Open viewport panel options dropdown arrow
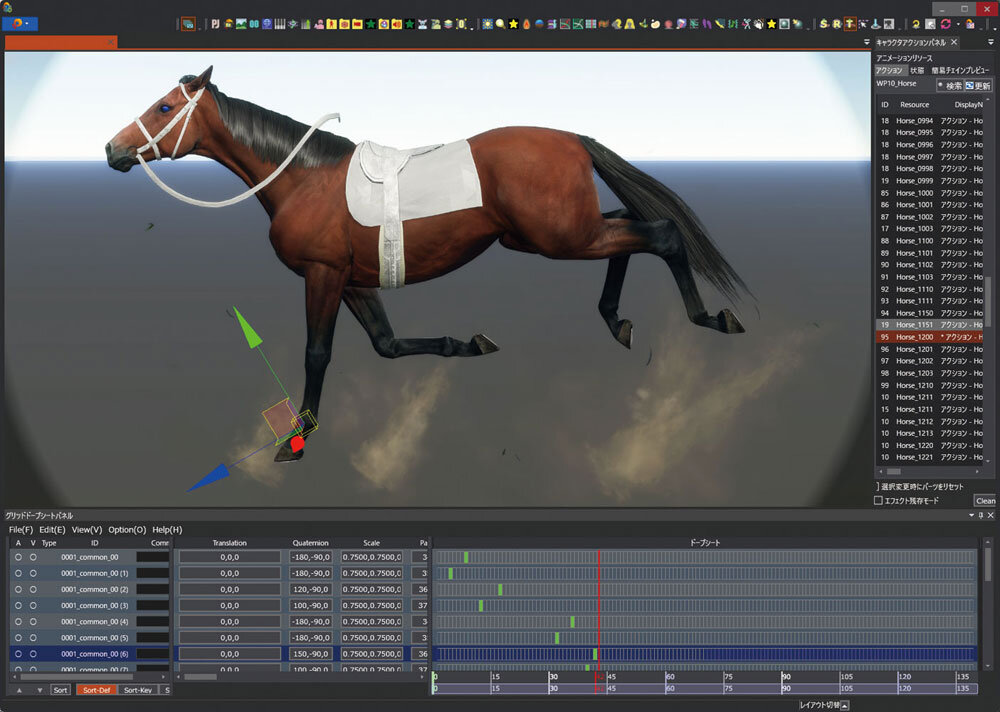The image size is (1000, 712). tap(866, 42)
